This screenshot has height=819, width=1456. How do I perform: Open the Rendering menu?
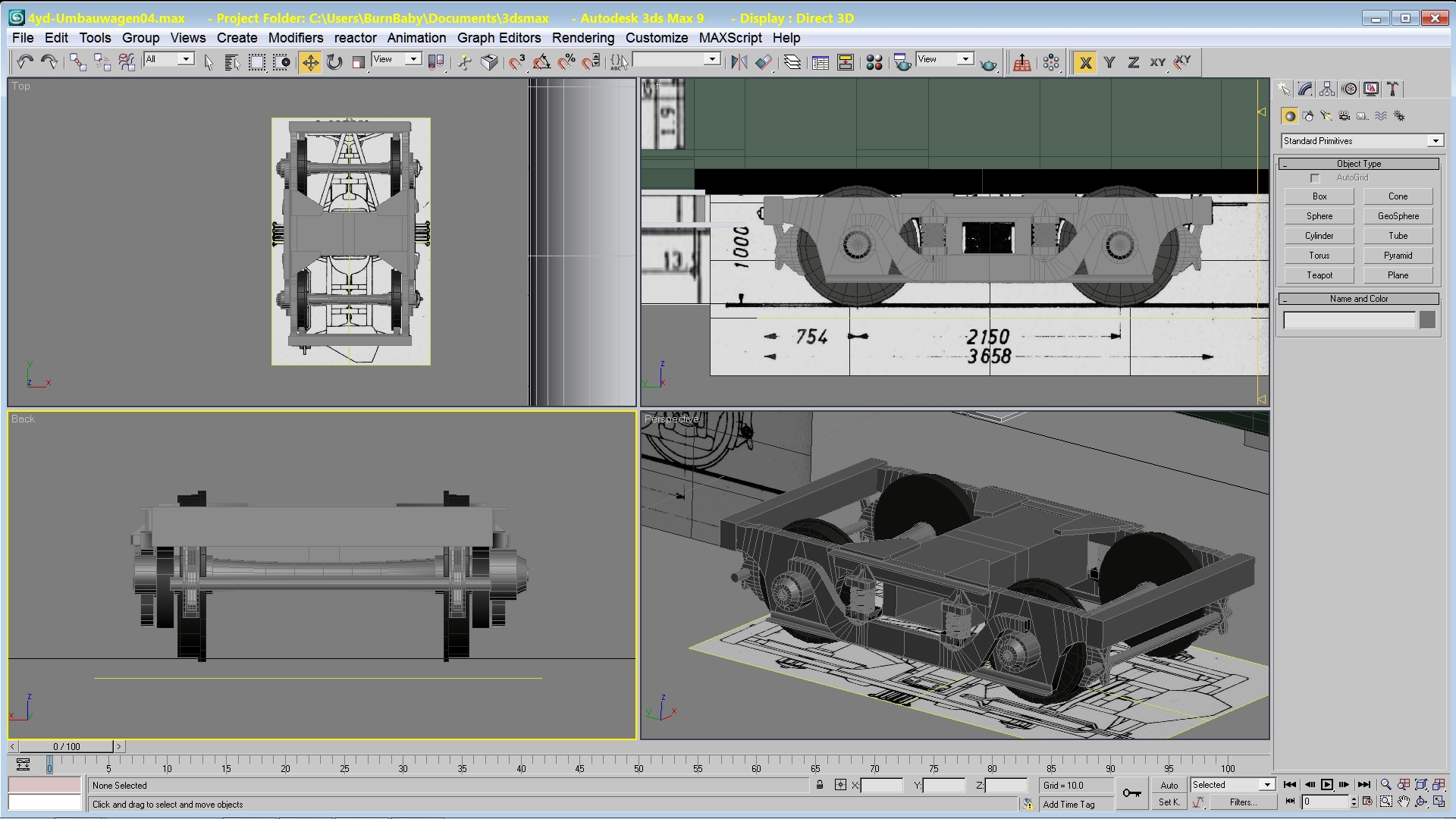582,38
